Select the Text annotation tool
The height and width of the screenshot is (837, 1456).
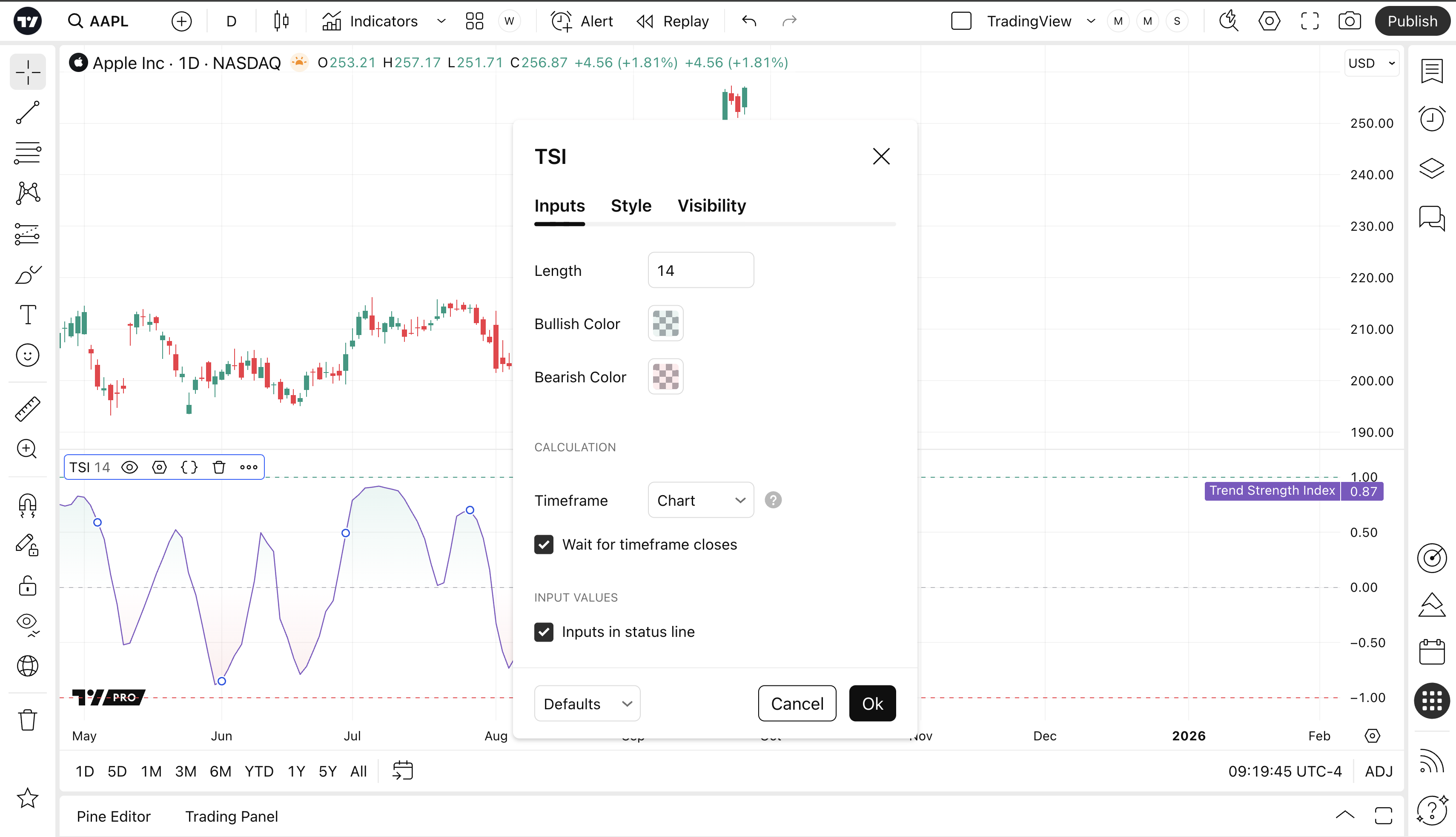pyautogui.click(x=28, y=315)
